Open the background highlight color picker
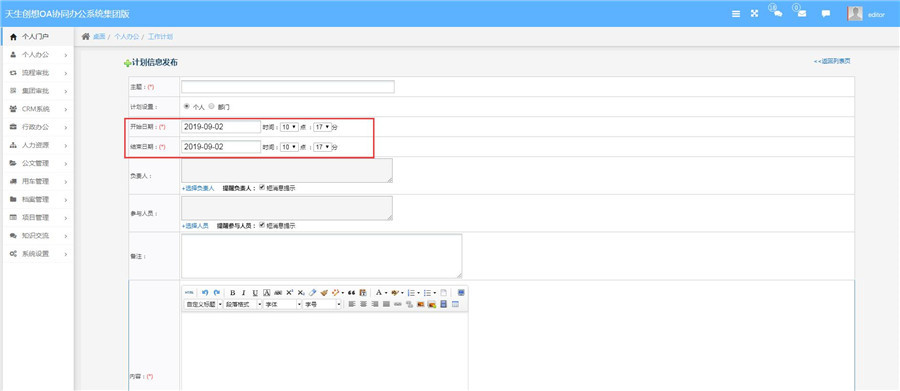The width and height of the screenshot is (900, 391). (x=395, y=292)
